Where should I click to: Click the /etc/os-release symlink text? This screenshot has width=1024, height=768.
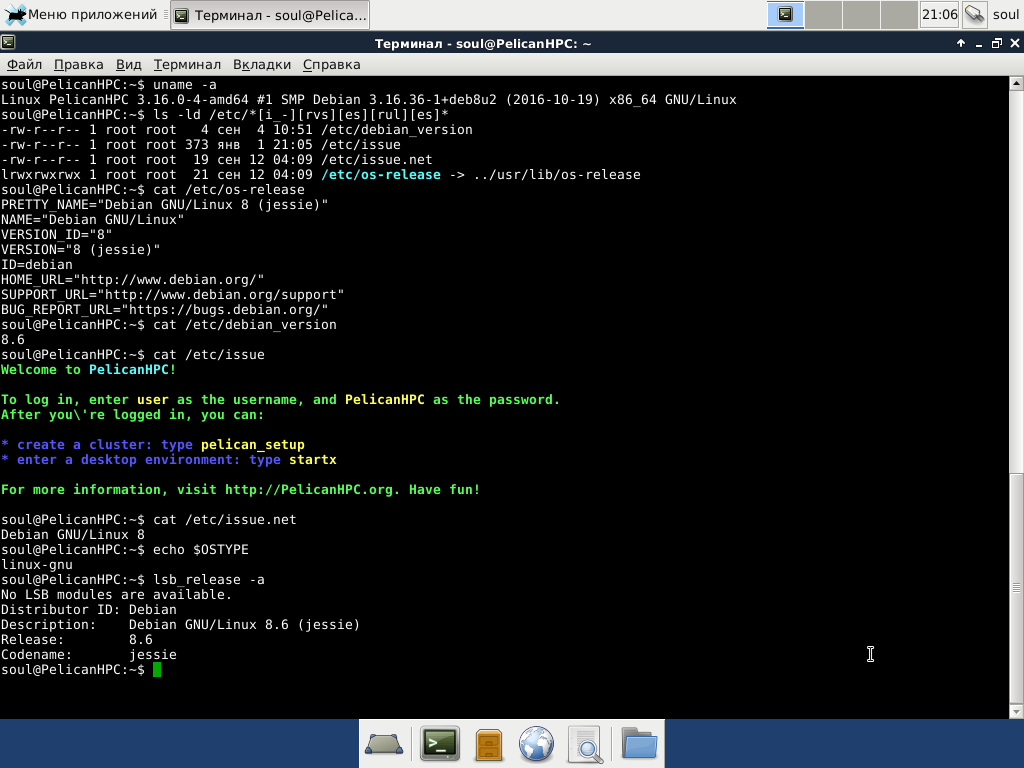point(381,175)
